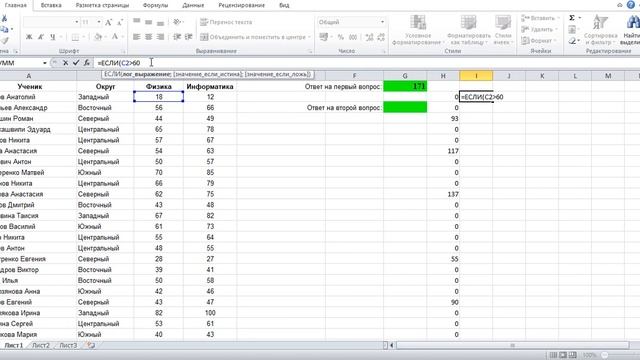Click the cell borders icon
This screenshot has width=640, height=360.
76,37
